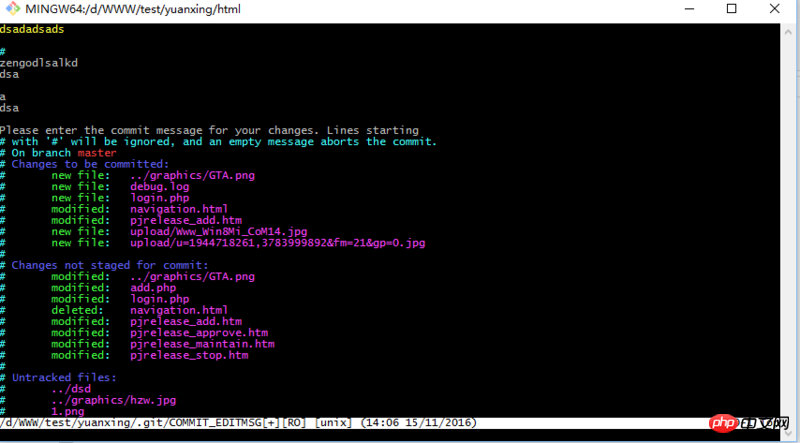The height and width of the screenshot is (443, 800).
Task: Click pjrelease_maintain.htm file entry
Action: [202, 344]
